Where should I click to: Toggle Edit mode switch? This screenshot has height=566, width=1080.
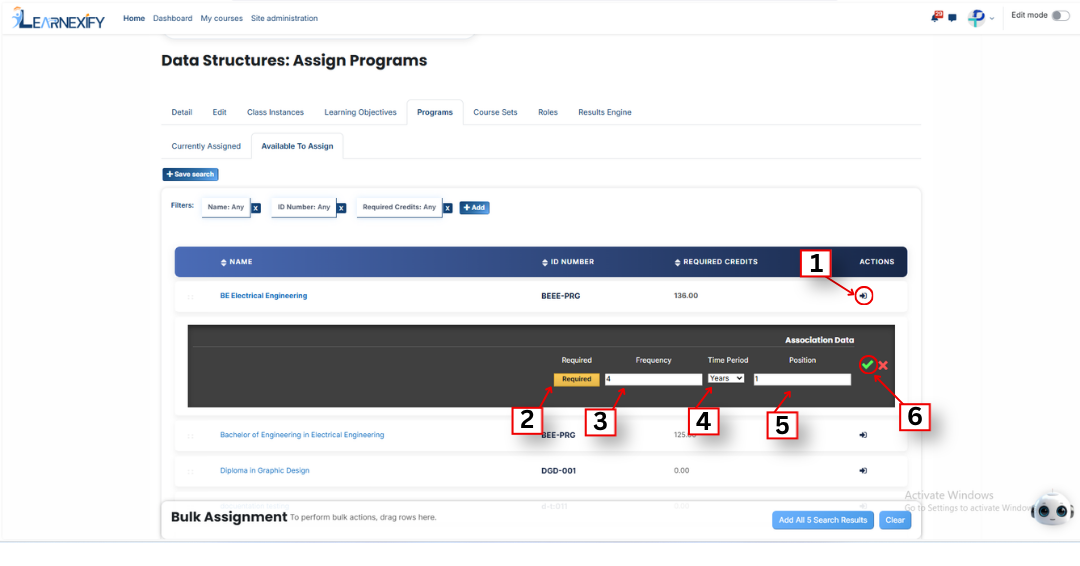1060,15
